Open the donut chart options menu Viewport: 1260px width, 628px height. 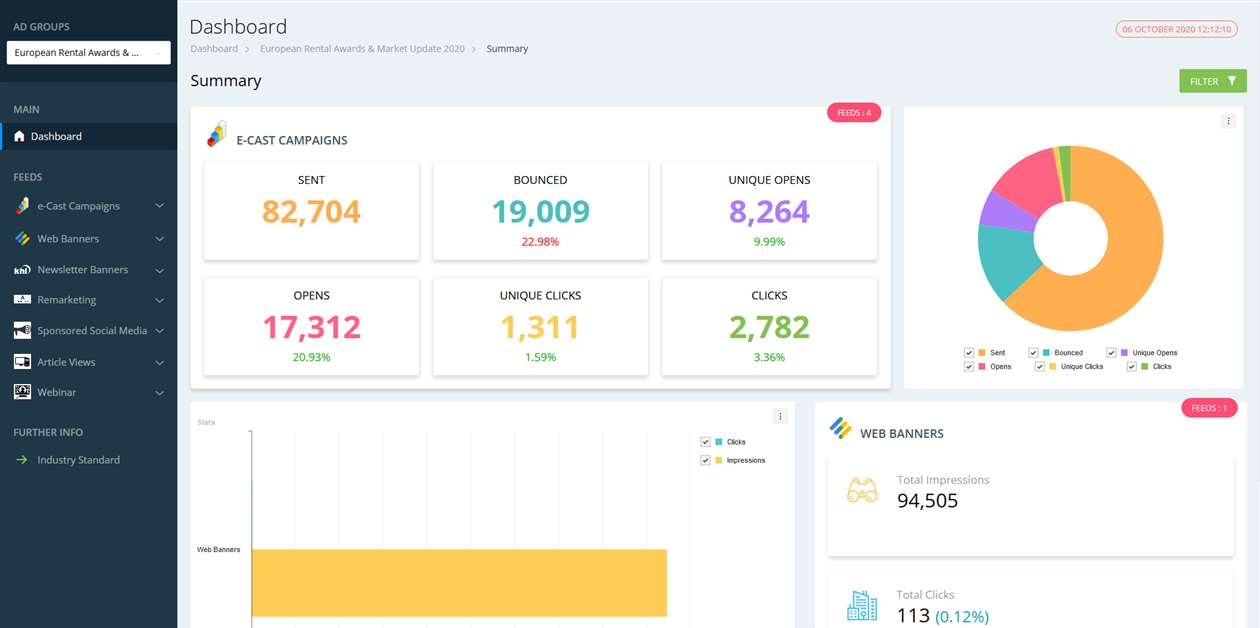(x=1228, y=120)
